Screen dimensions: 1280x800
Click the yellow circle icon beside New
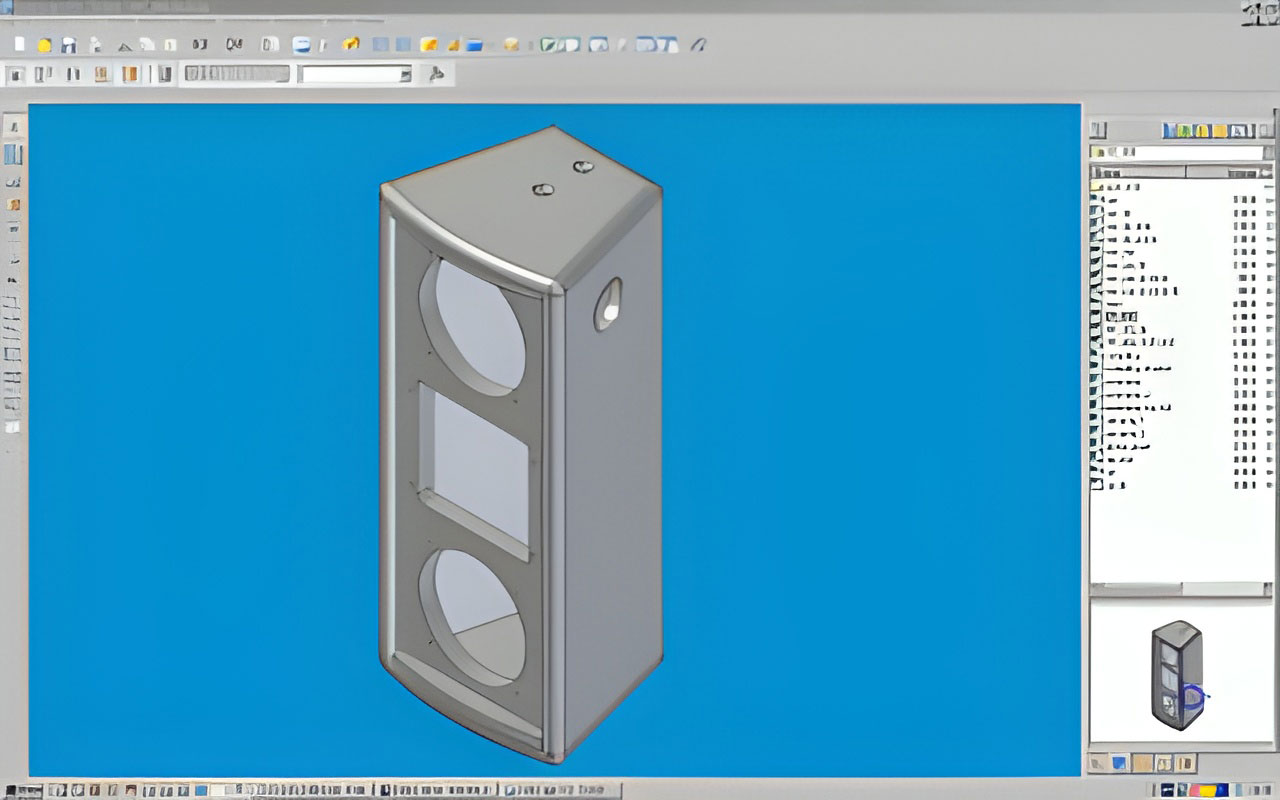click(x=44, y=44)
